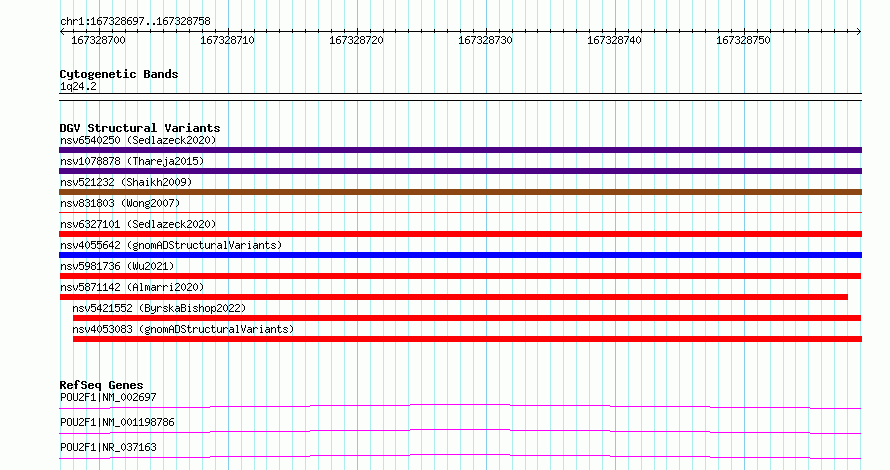Click the magenta line for POU2F1|NM_002697
This screenshot has height=470, width=890.
(460, 406)
